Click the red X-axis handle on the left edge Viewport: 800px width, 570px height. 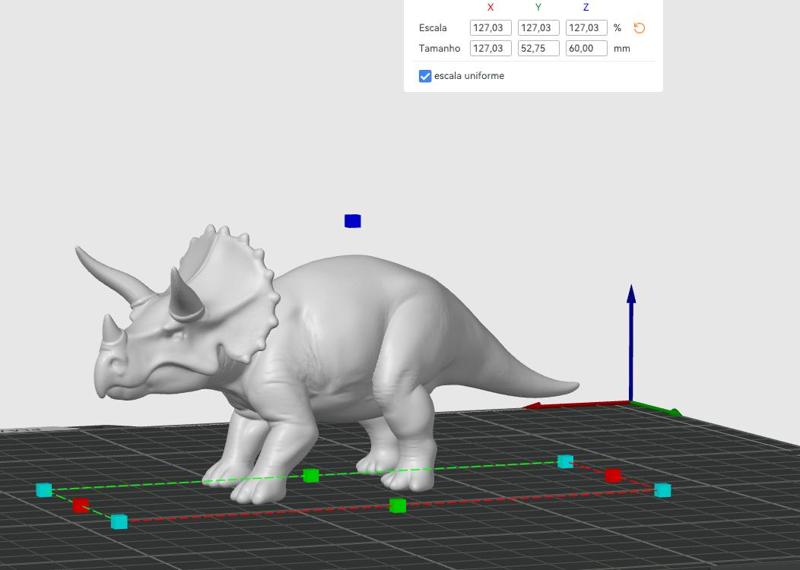click(x=81, y=505)
